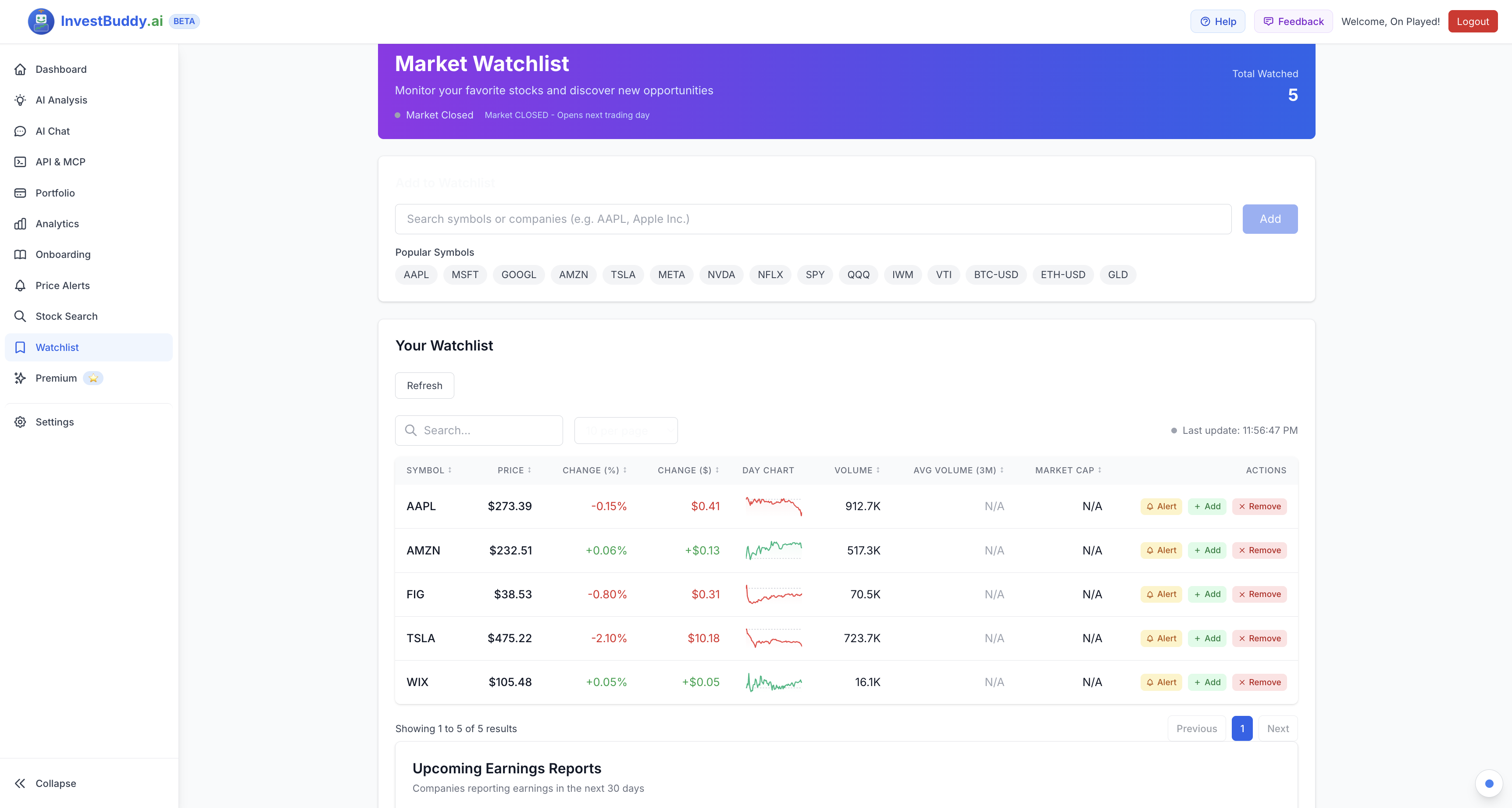Open the floating blue dot widget

pyautogui.click(x=1489, y=783)
